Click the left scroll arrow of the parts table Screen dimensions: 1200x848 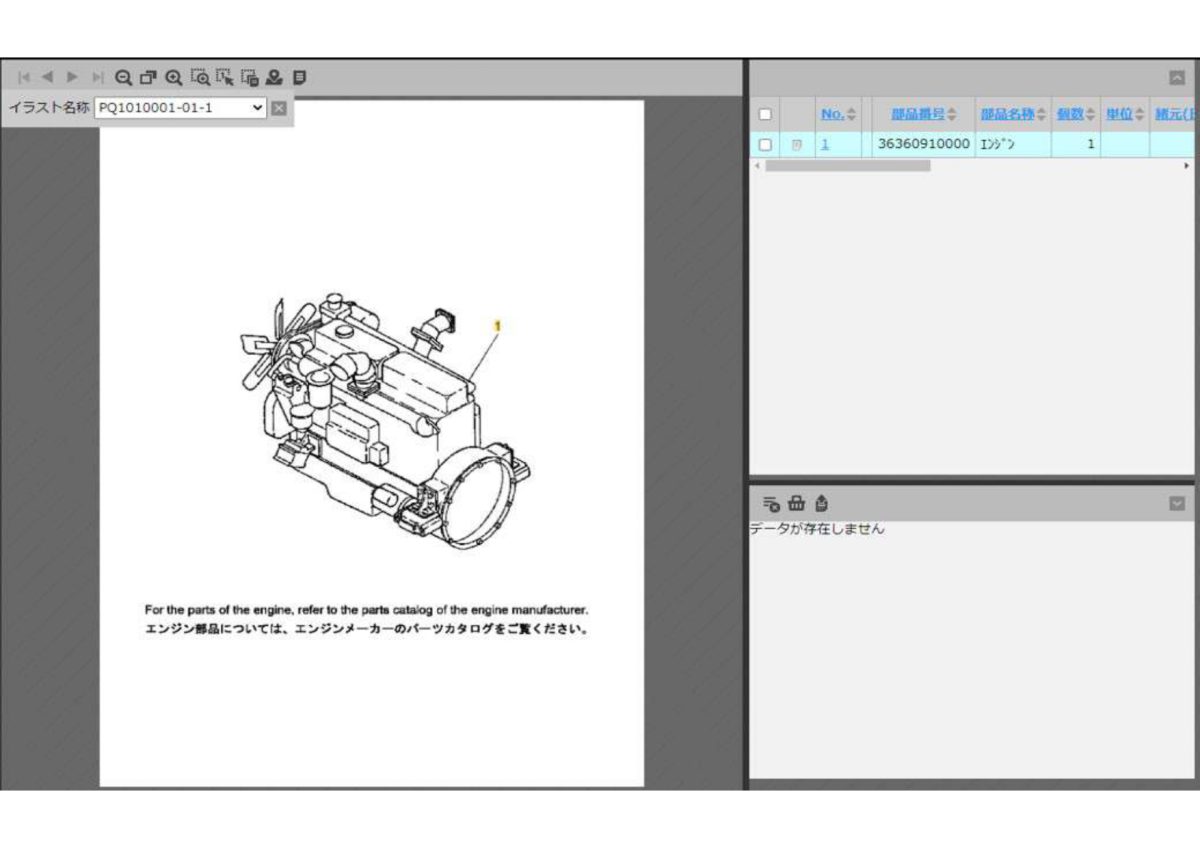[x=757, y=166]
